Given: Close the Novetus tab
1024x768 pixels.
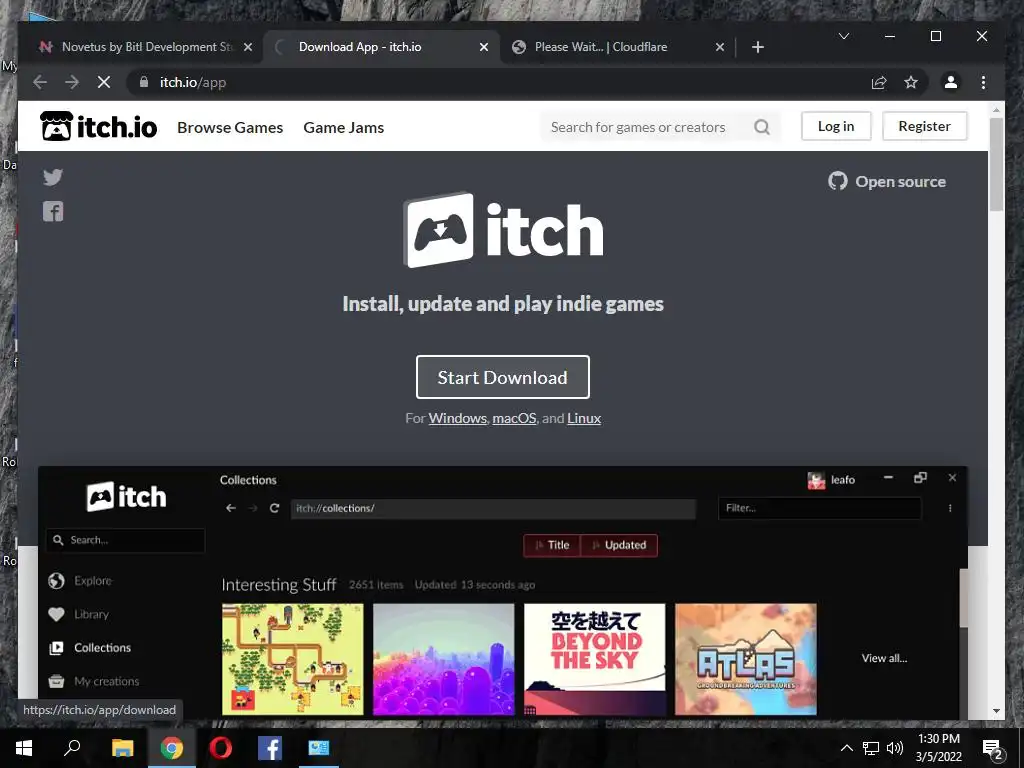Looking at the screenshot, I should pyautogui.click(x=248, y=47).
